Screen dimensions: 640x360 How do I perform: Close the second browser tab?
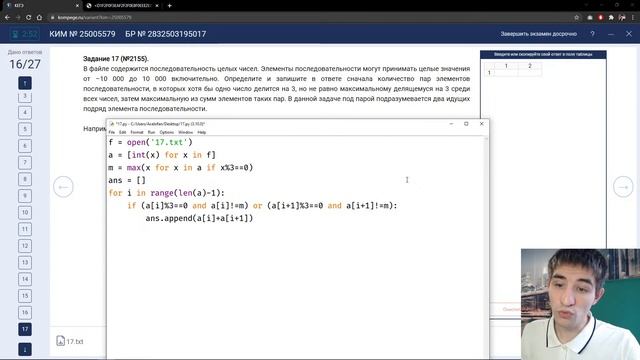coord(157,6)
